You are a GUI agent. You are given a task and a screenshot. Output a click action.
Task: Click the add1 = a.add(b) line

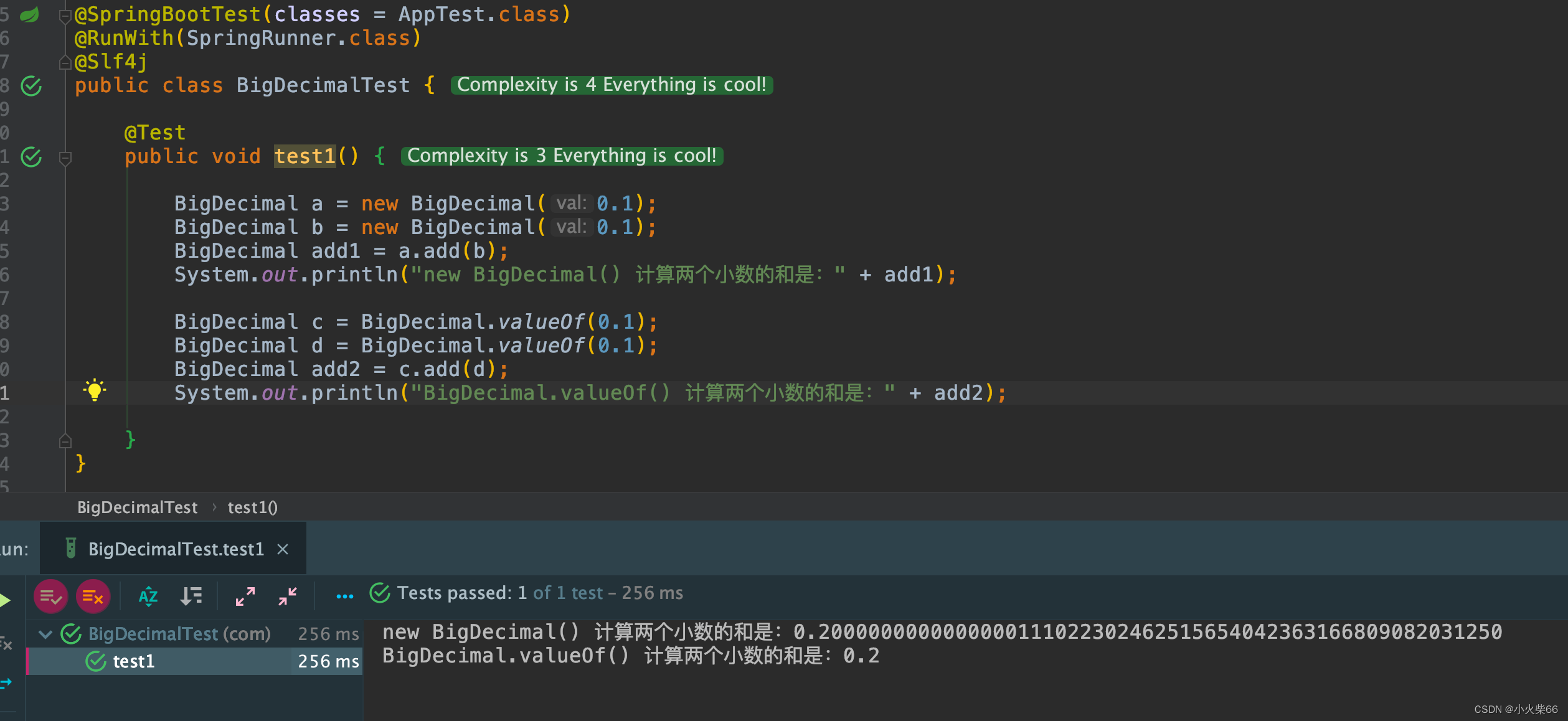click(x=341, y=251)
